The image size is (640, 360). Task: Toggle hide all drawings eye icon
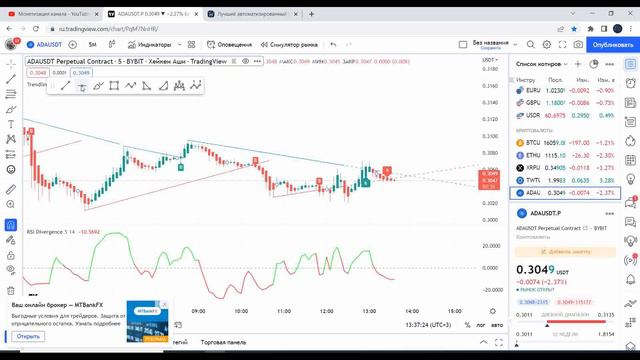pos(11,269)
